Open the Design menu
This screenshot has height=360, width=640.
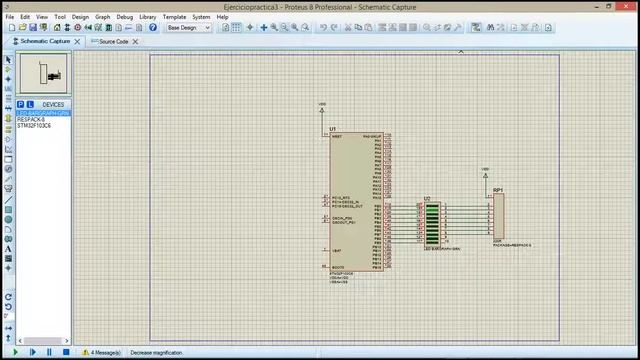(80, 17)
